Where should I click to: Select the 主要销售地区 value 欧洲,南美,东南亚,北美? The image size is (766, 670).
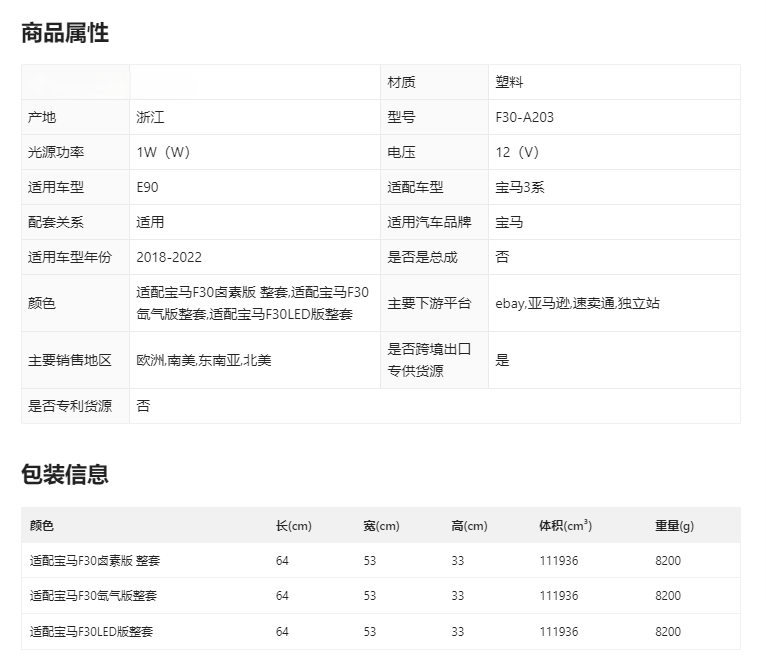[204, 360]
